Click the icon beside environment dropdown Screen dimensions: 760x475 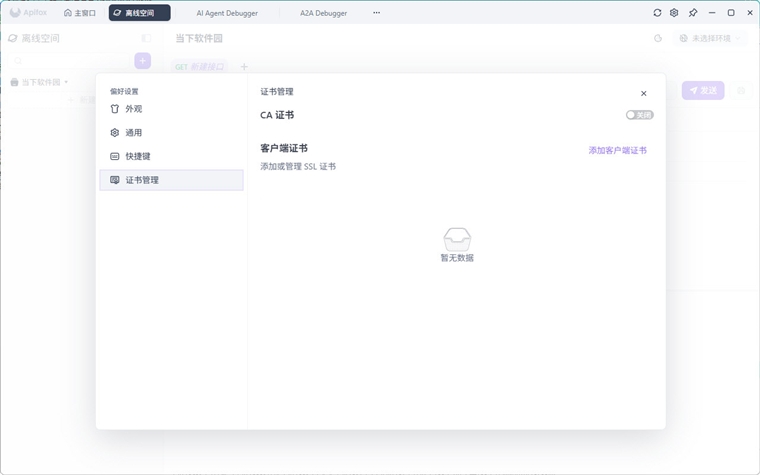[658, 38]
